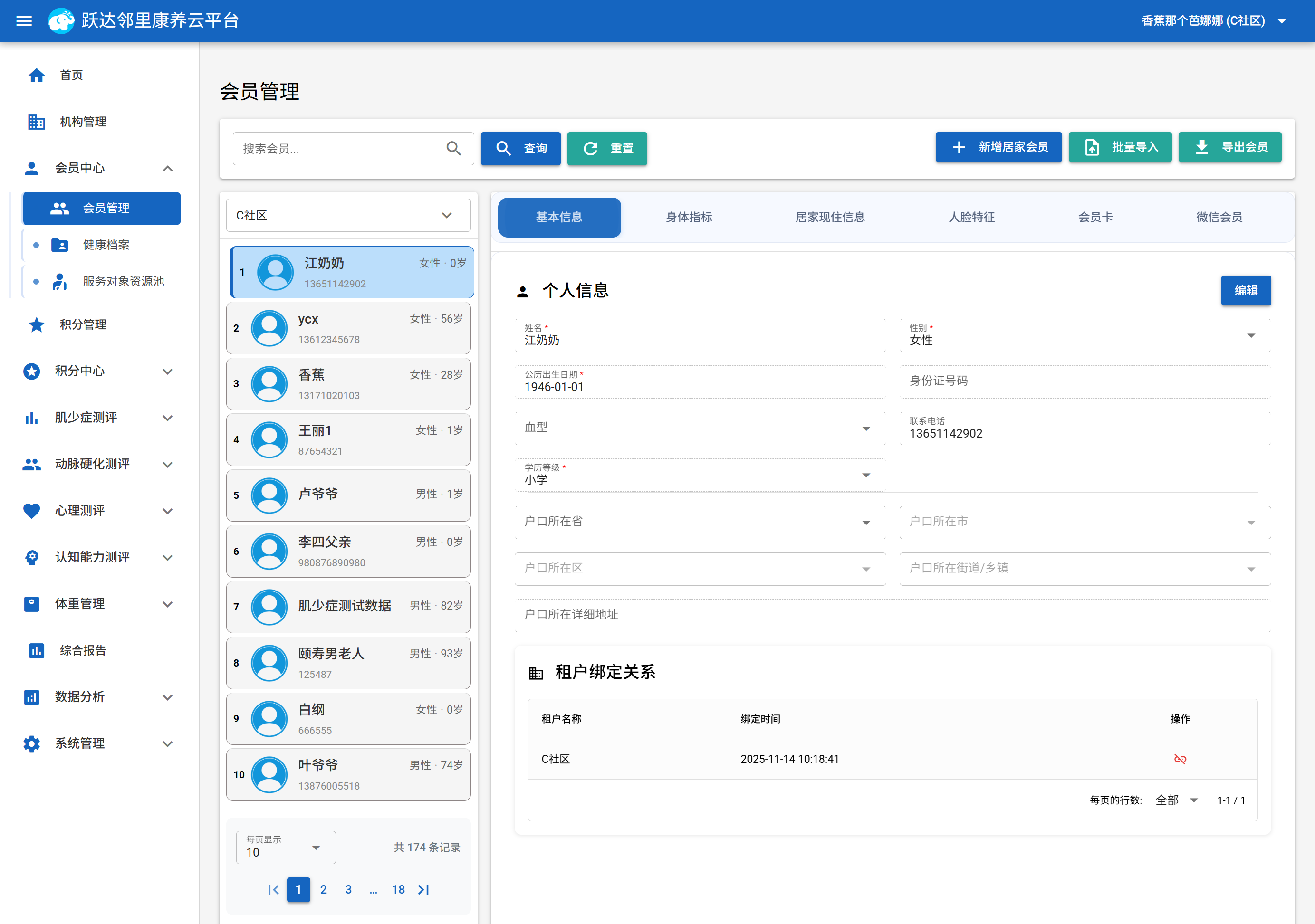1315x924 pixels.
Task: Switch to the 基本信息 tab
Action: pos(559,218)
